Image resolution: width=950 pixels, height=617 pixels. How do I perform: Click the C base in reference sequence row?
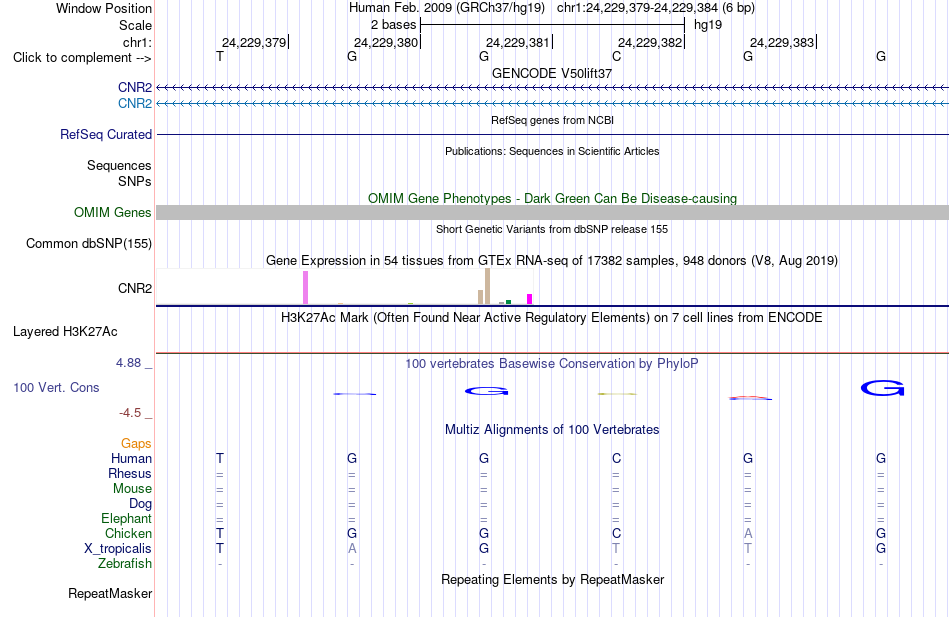pos(616,56)
